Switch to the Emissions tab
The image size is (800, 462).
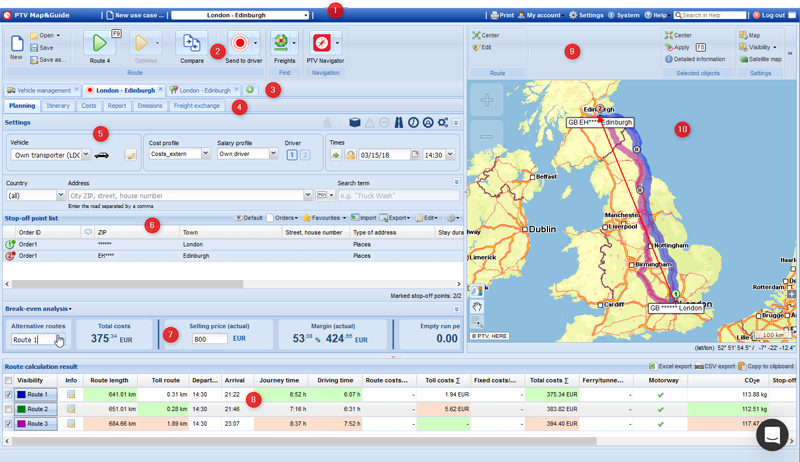click(149, 106)
